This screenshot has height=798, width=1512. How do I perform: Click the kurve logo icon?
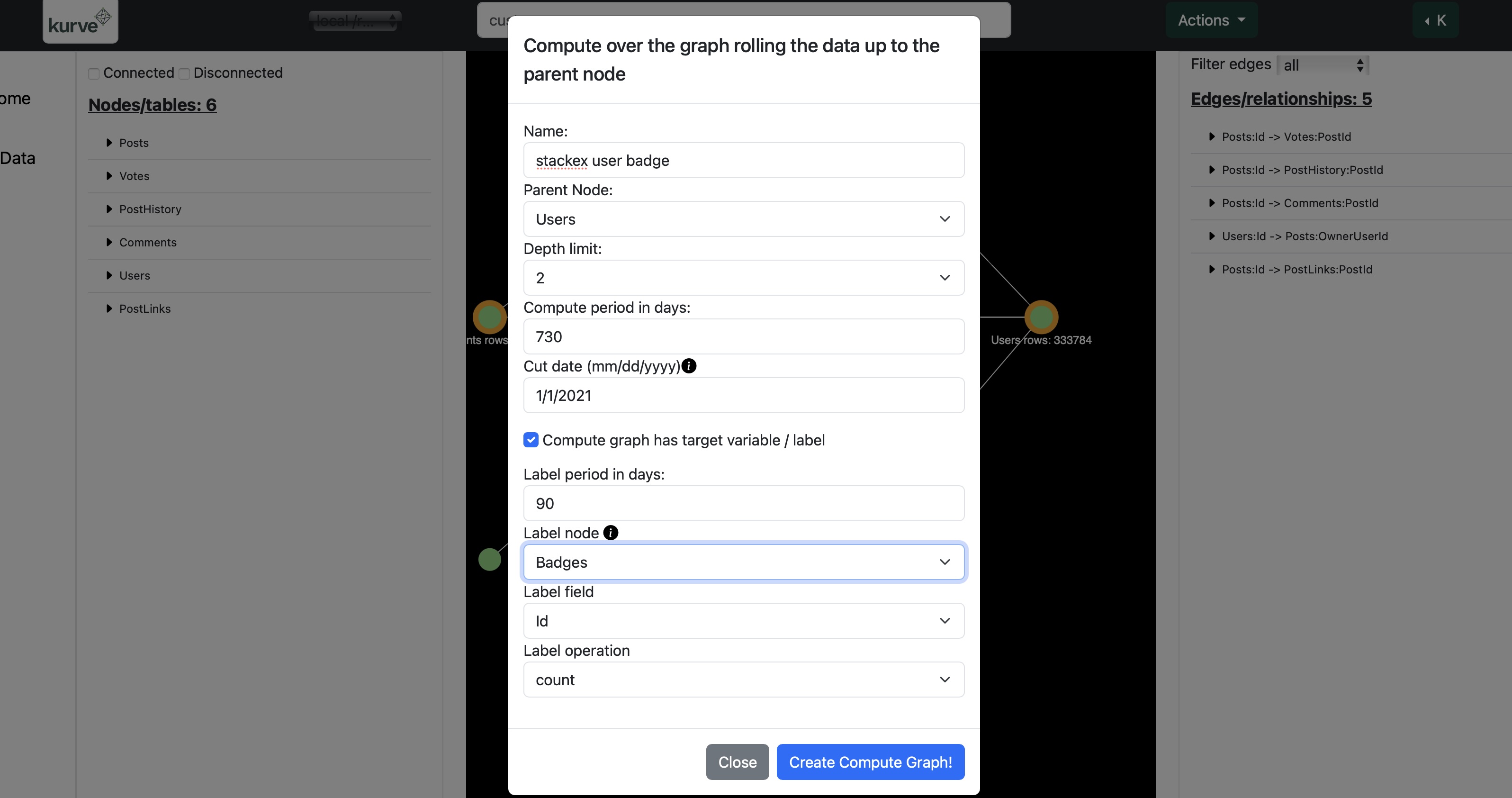[x=81, y=21]
